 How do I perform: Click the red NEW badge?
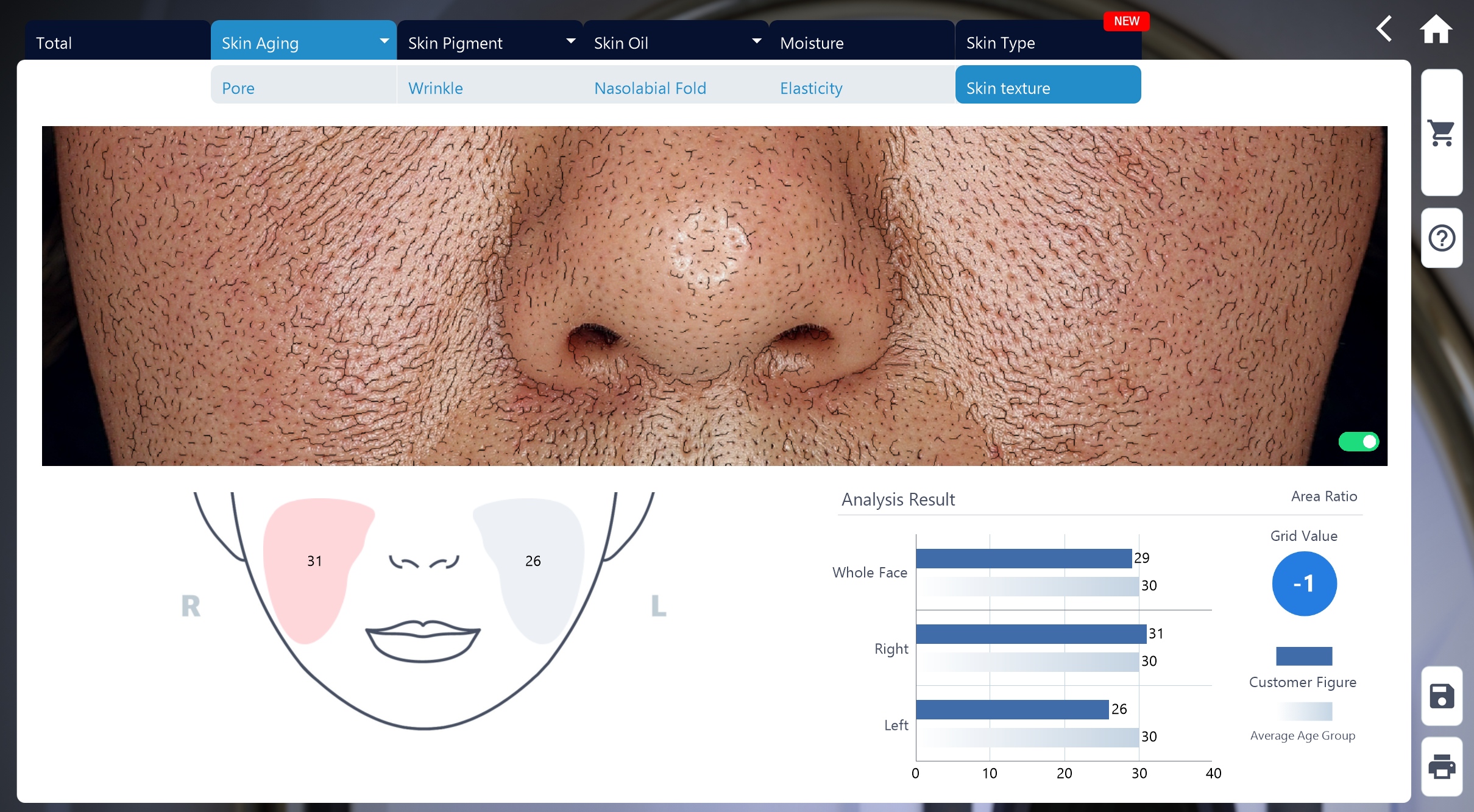coord(1126,21)
